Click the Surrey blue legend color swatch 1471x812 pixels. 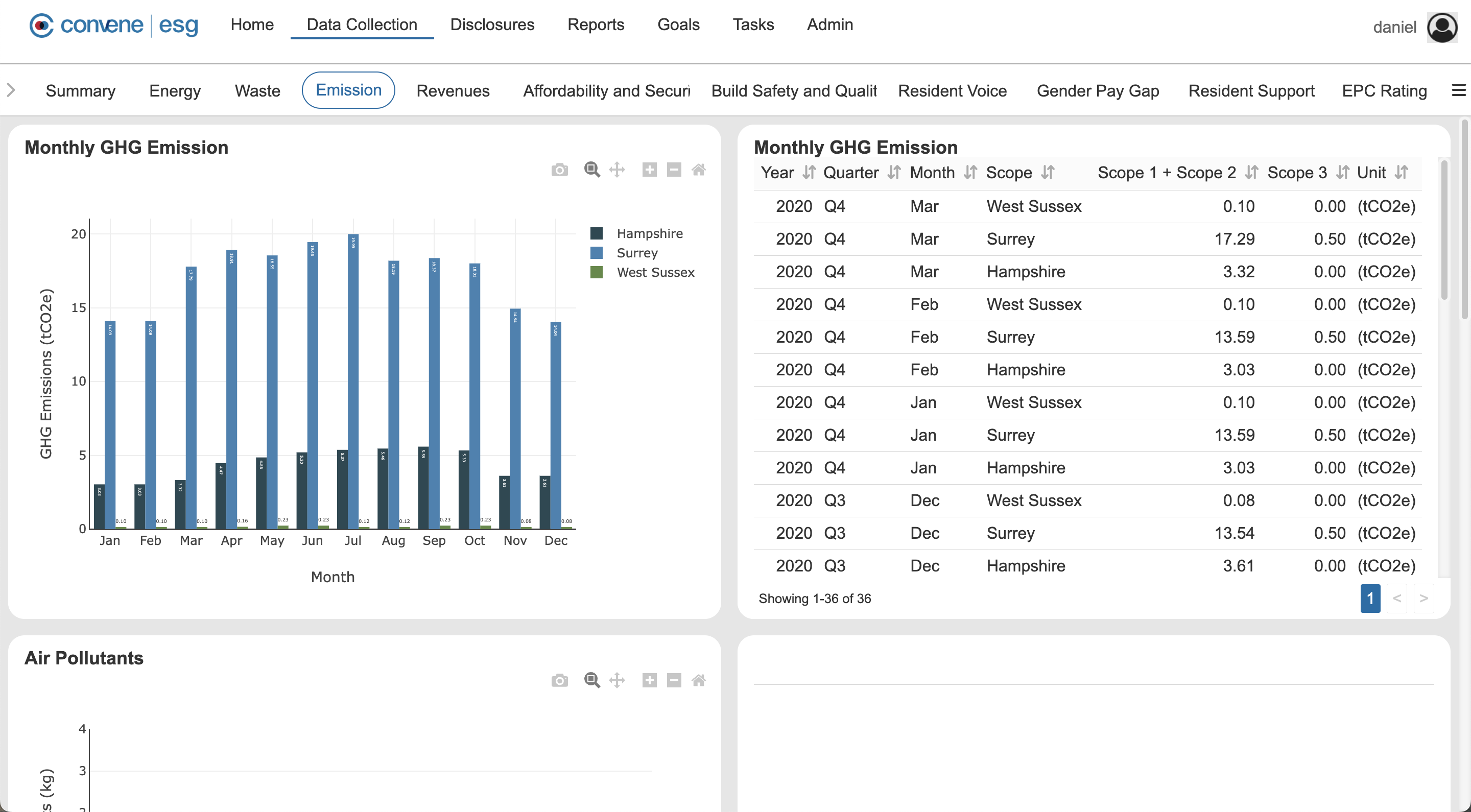(596, 253)
